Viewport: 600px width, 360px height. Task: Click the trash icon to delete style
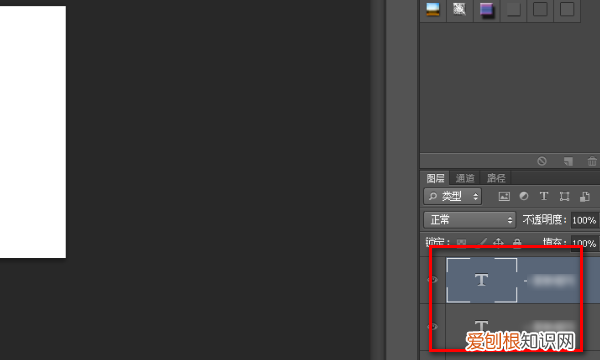click(x=592, y=161)
